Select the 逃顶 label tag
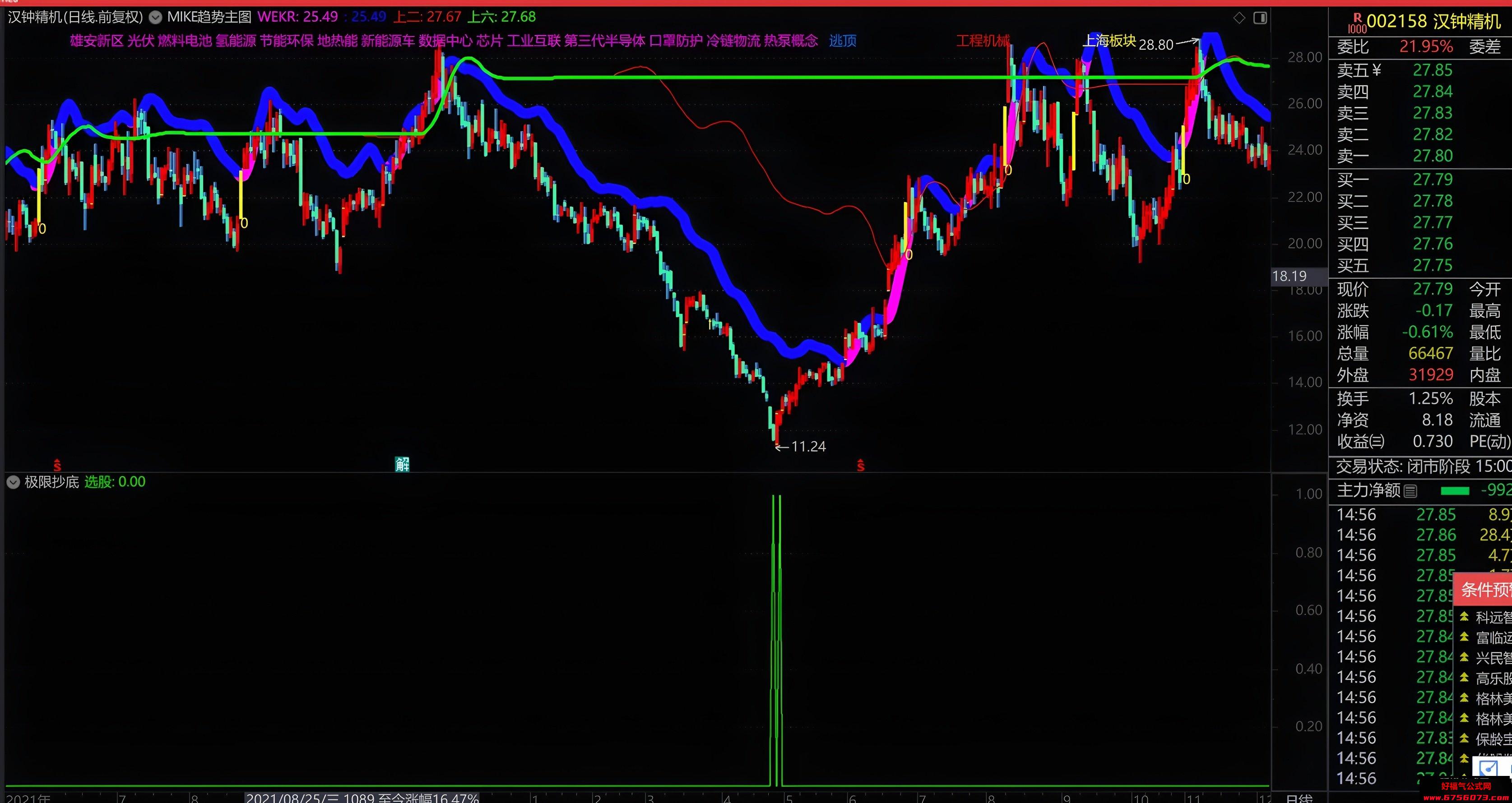Screen dimensions: 1512x803 point(842,41)
